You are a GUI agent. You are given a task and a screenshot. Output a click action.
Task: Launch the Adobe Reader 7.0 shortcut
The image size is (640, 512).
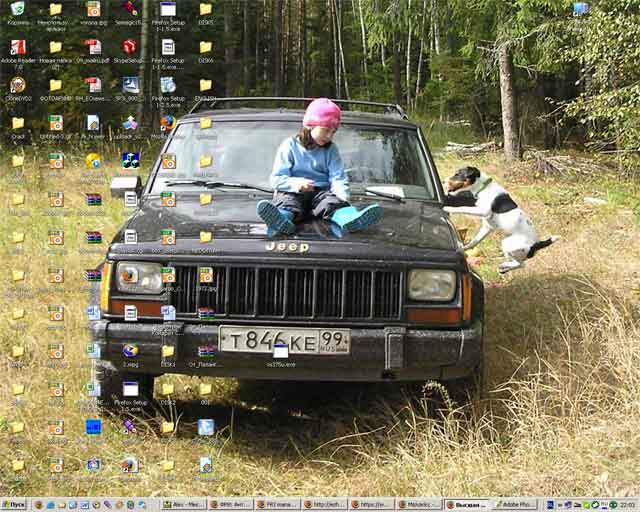pos(18,47)
